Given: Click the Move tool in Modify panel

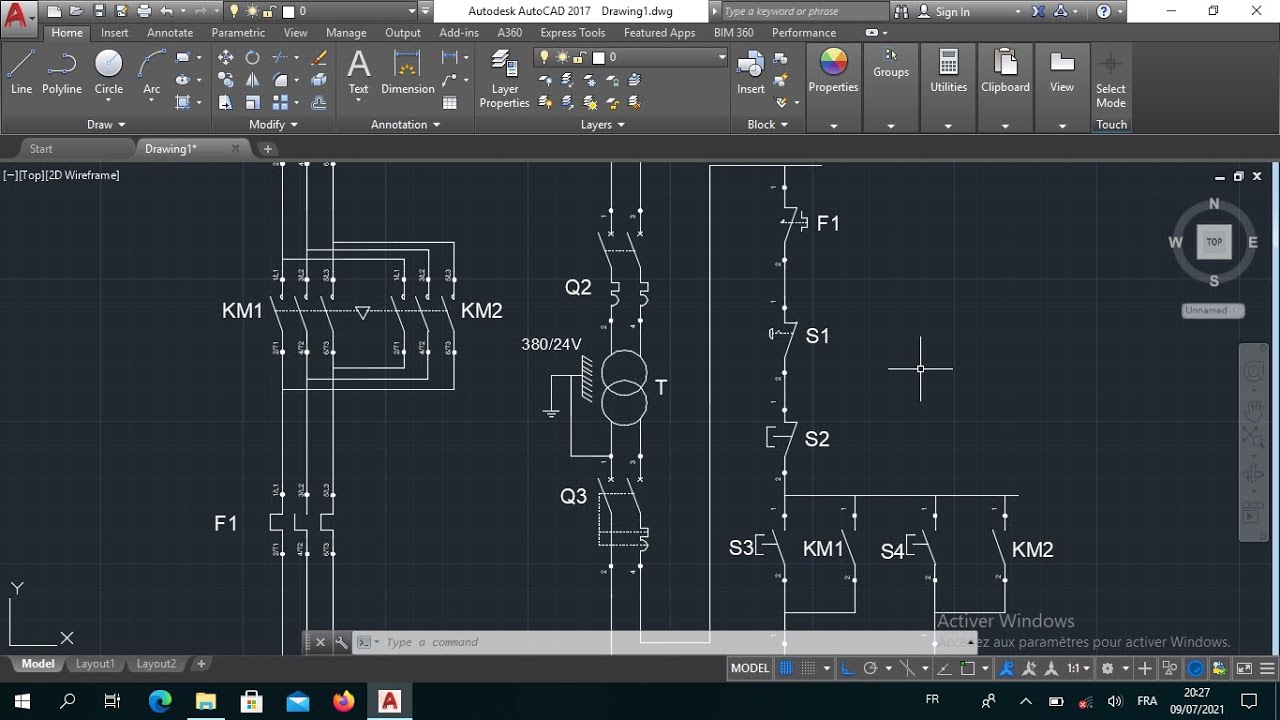Looking at the screenshot, I should (226, 58).
